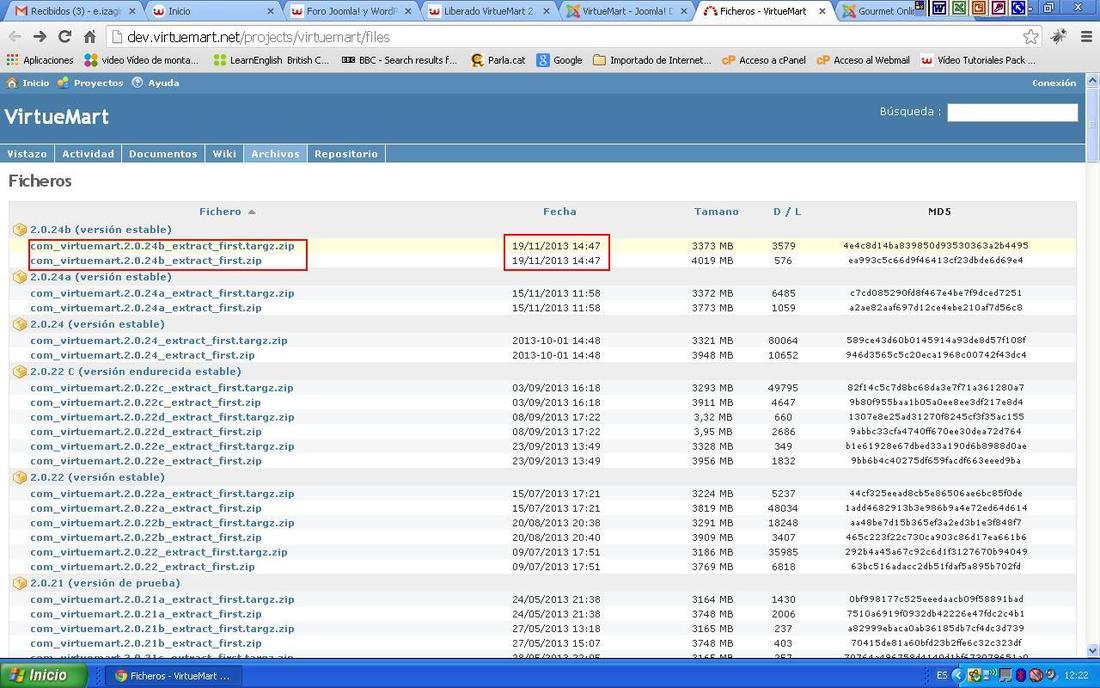This screenshot has height=688, width=1100.
Task: Click the Access key icon in Office shortcut bar
Action: coord(998,8)
